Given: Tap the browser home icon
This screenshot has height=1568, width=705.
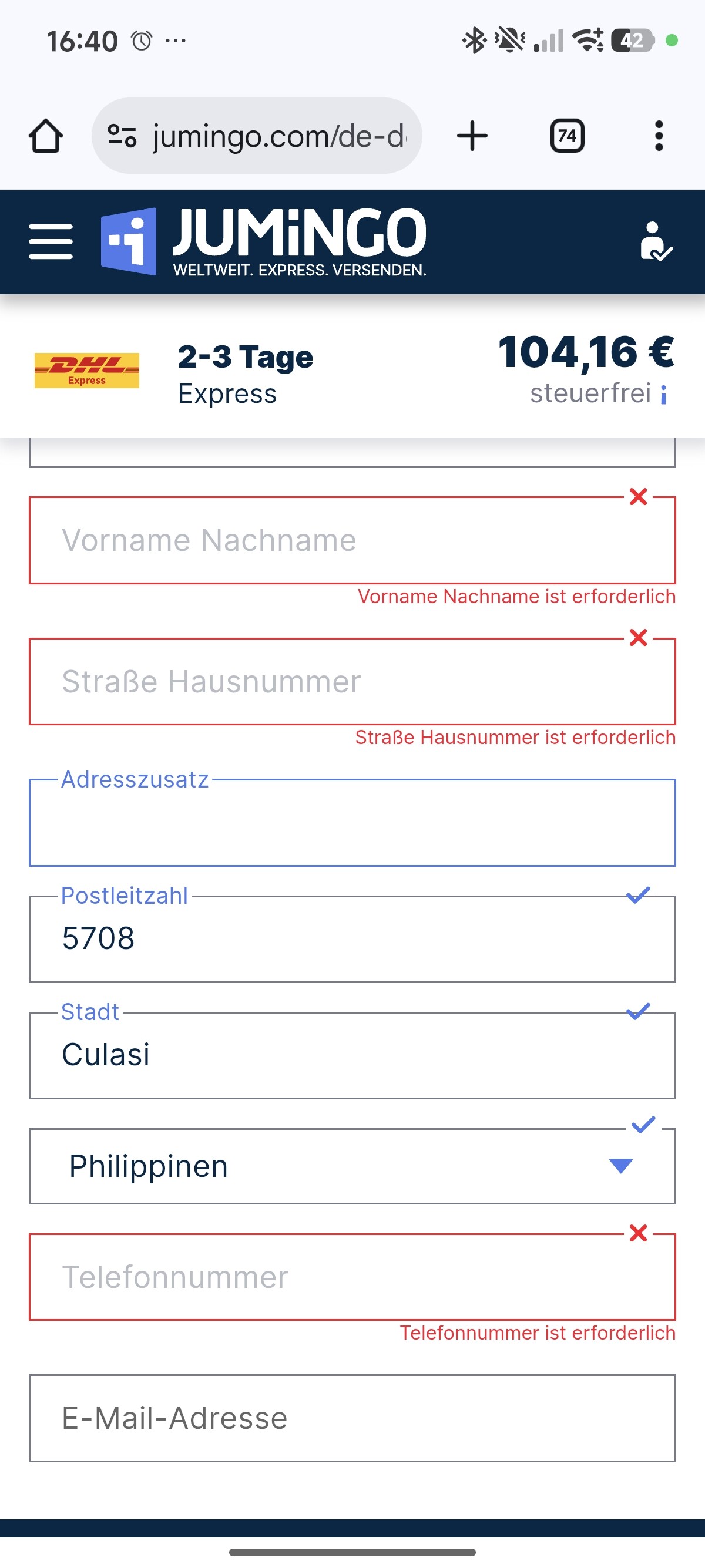Looking at the screenshot, I should (x=46, y=136).
